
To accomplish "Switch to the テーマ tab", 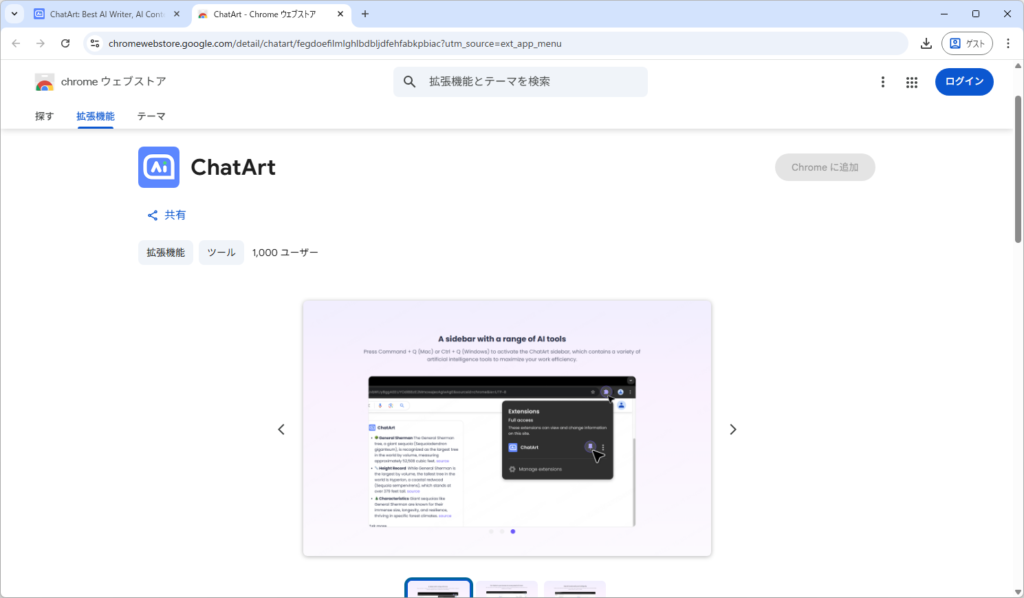I will [x=151, y=116].
